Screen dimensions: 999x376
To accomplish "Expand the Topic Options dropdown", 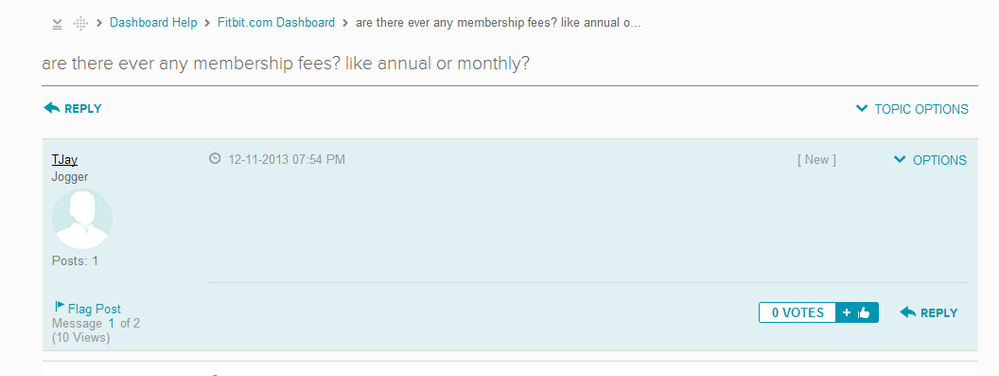I will pyautogui.click(x=912, y=109).
